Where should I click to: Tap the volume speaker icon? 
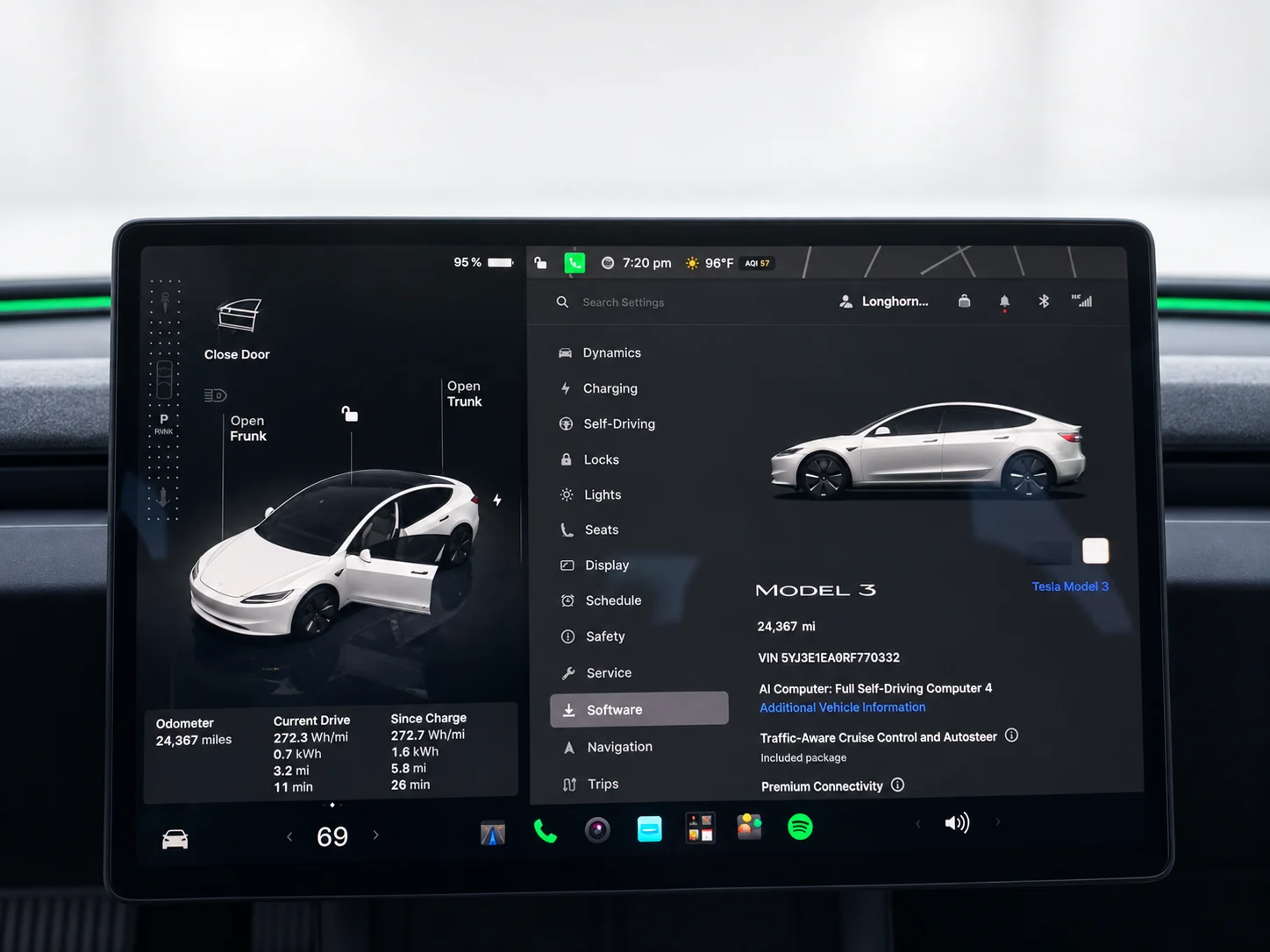pyautogui.click(x=957, y=823)
